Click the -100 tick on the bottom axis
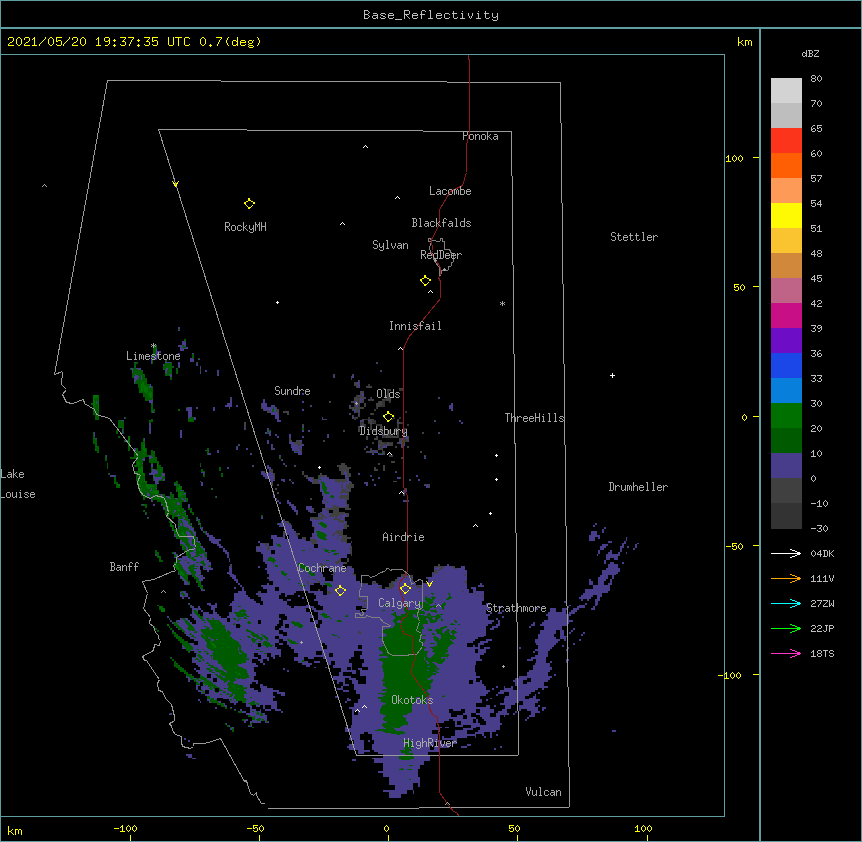Viewport: 862px width, 842px height. click(x=125, y=829)
